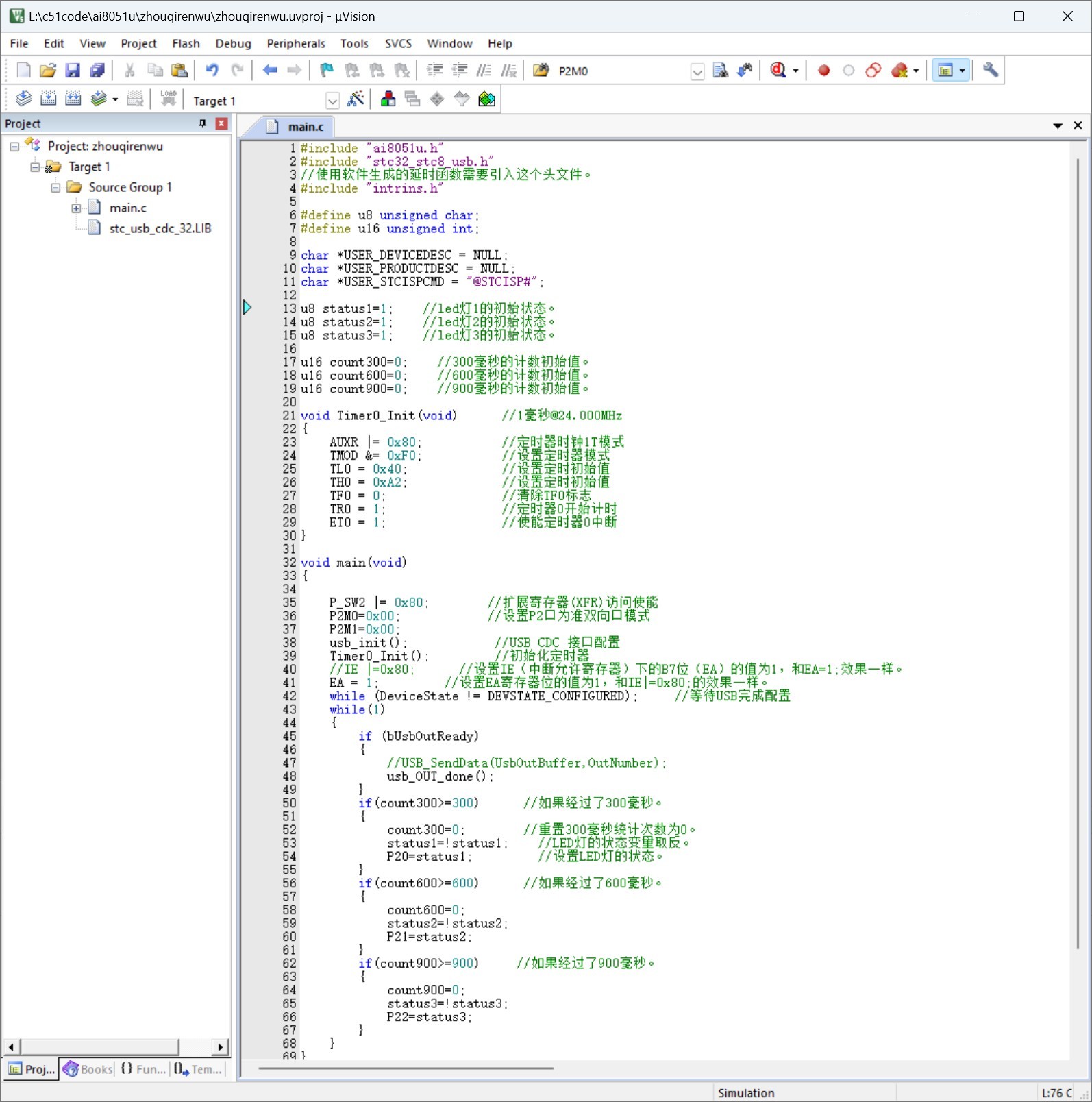Select stc_usb_cdc_32.LIB in project tree
1092x1102 pixels.
pos(160,228)
